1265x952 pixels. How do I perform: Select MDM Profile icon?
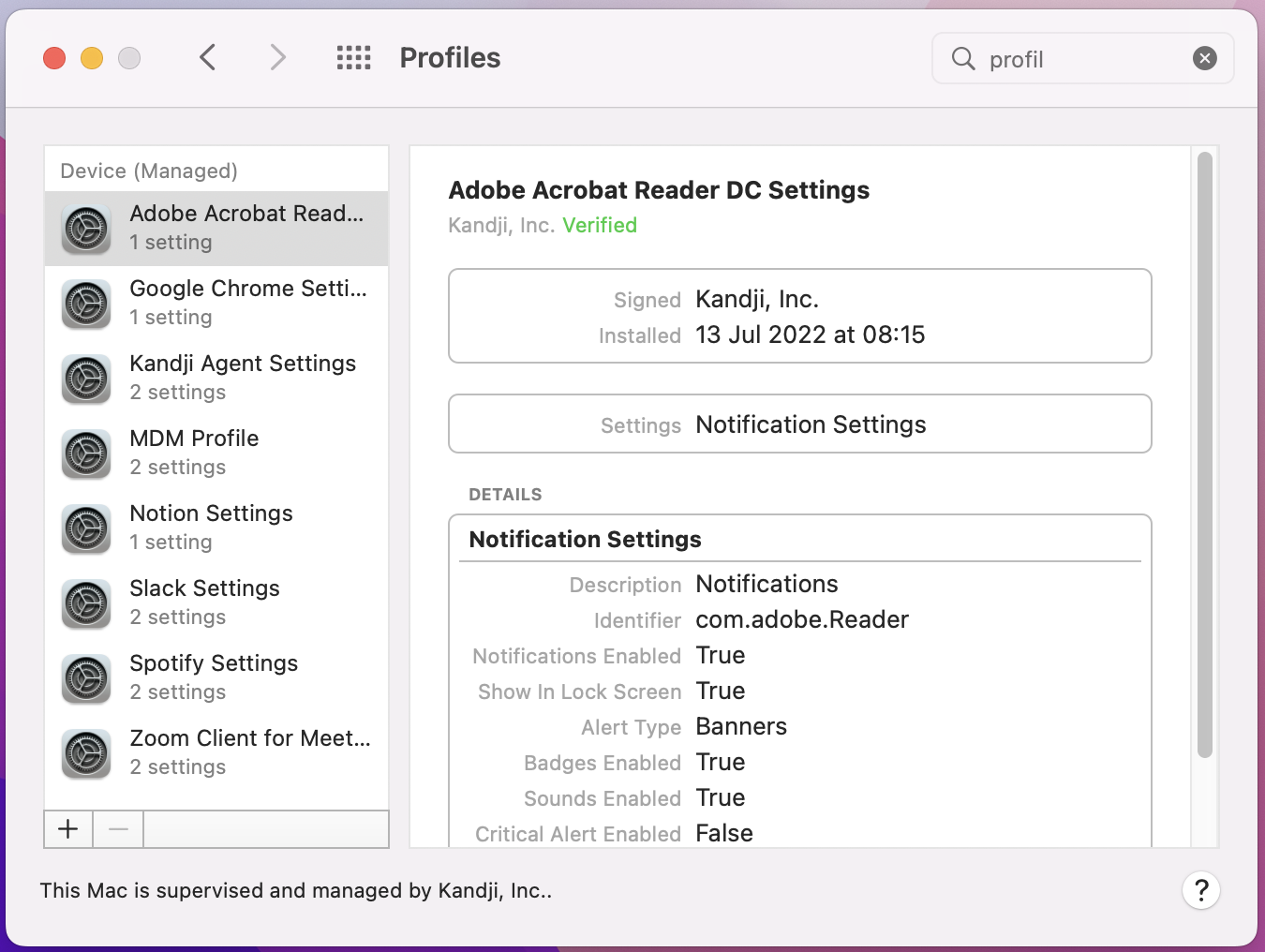86,454
